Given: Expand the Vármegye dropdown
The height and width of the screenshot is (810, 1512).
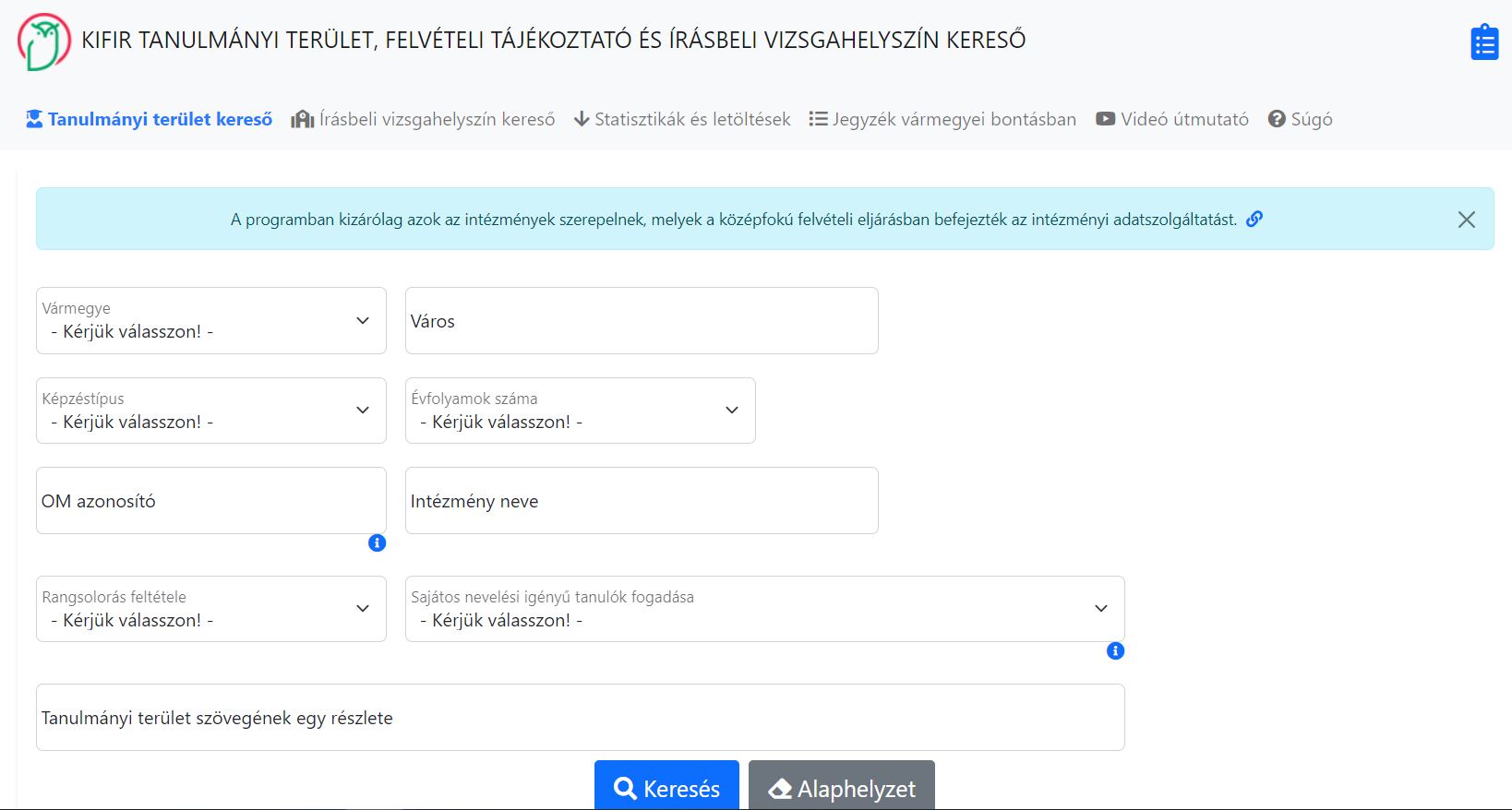Looking at the screenshot, I should click(210, 321).
